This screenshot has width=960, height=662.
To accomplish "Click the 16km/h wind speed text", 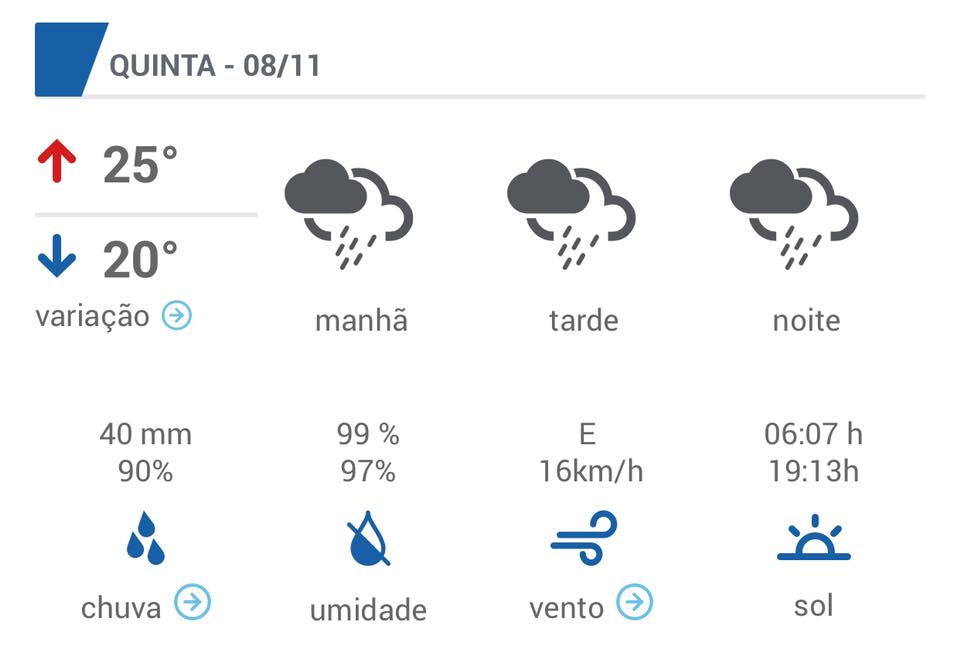I will (591, 472).
